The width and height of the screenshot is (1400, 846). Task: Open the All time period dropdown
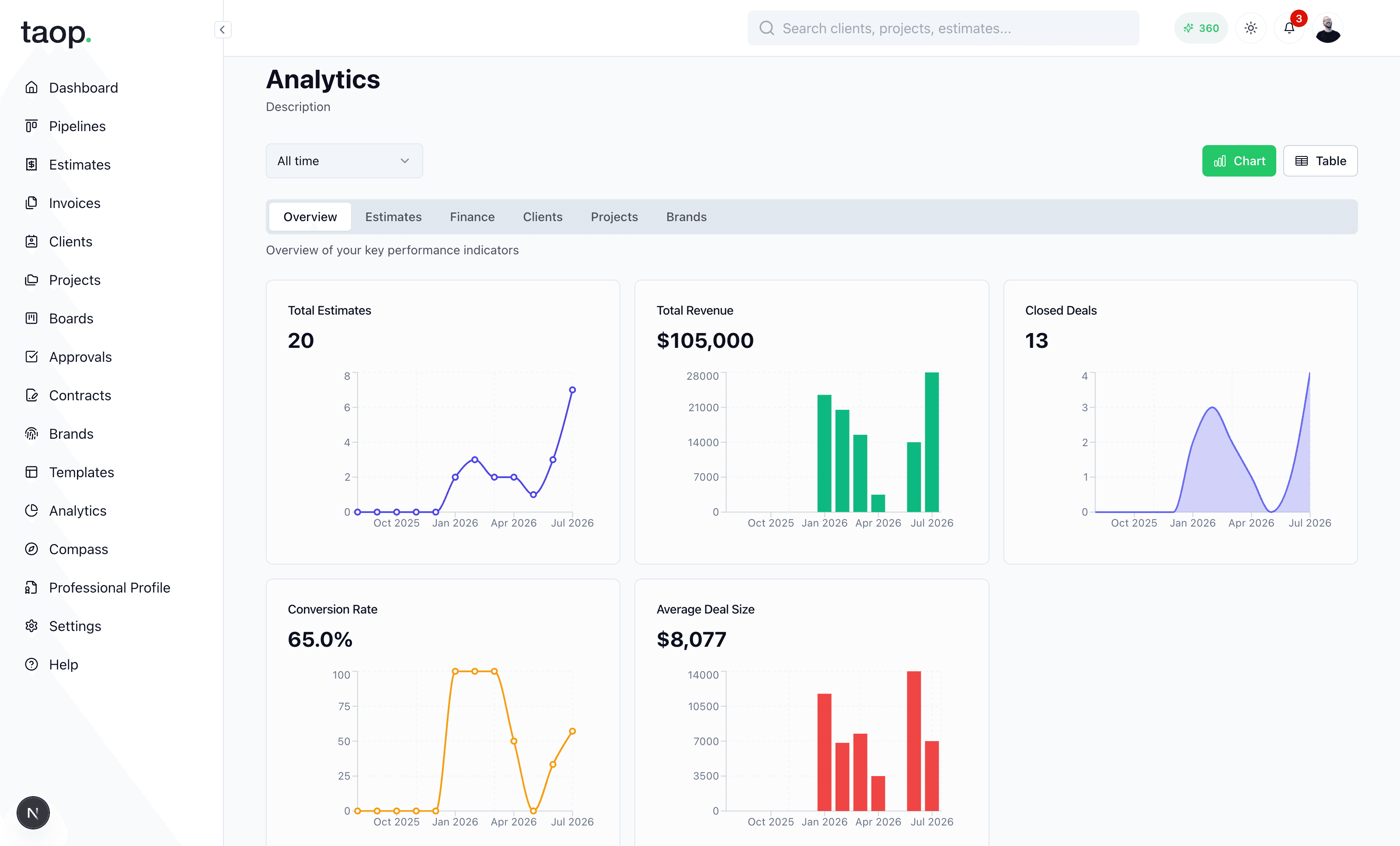[x=345, y=161]
